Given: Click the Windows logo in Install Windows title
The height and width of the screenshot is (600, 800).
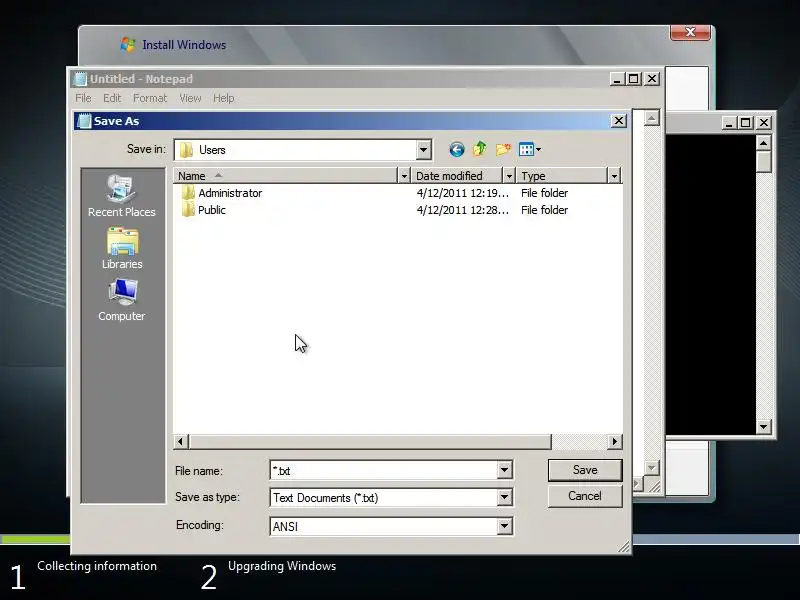Looking at the screenshot, I should tap(128, 44).
